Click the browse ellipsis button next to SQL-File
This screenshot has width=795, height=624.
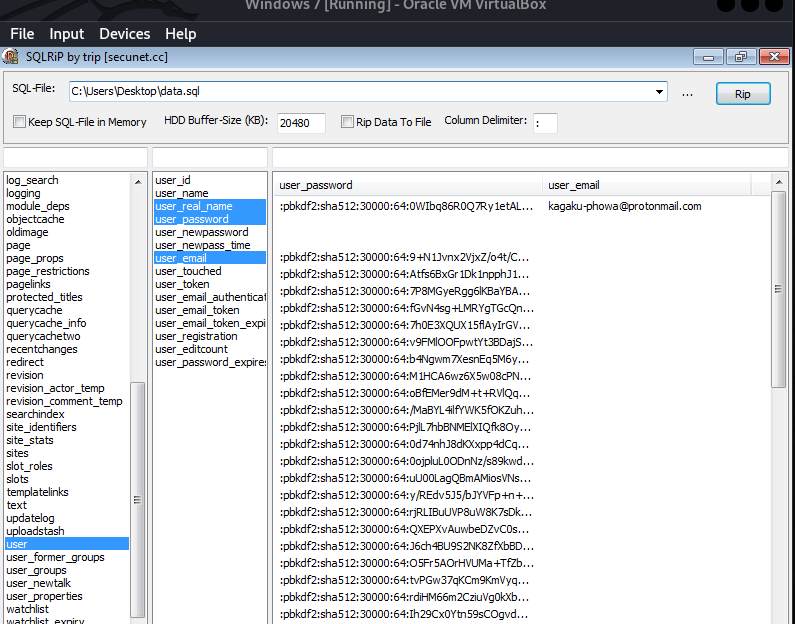(x=687, y=94)
